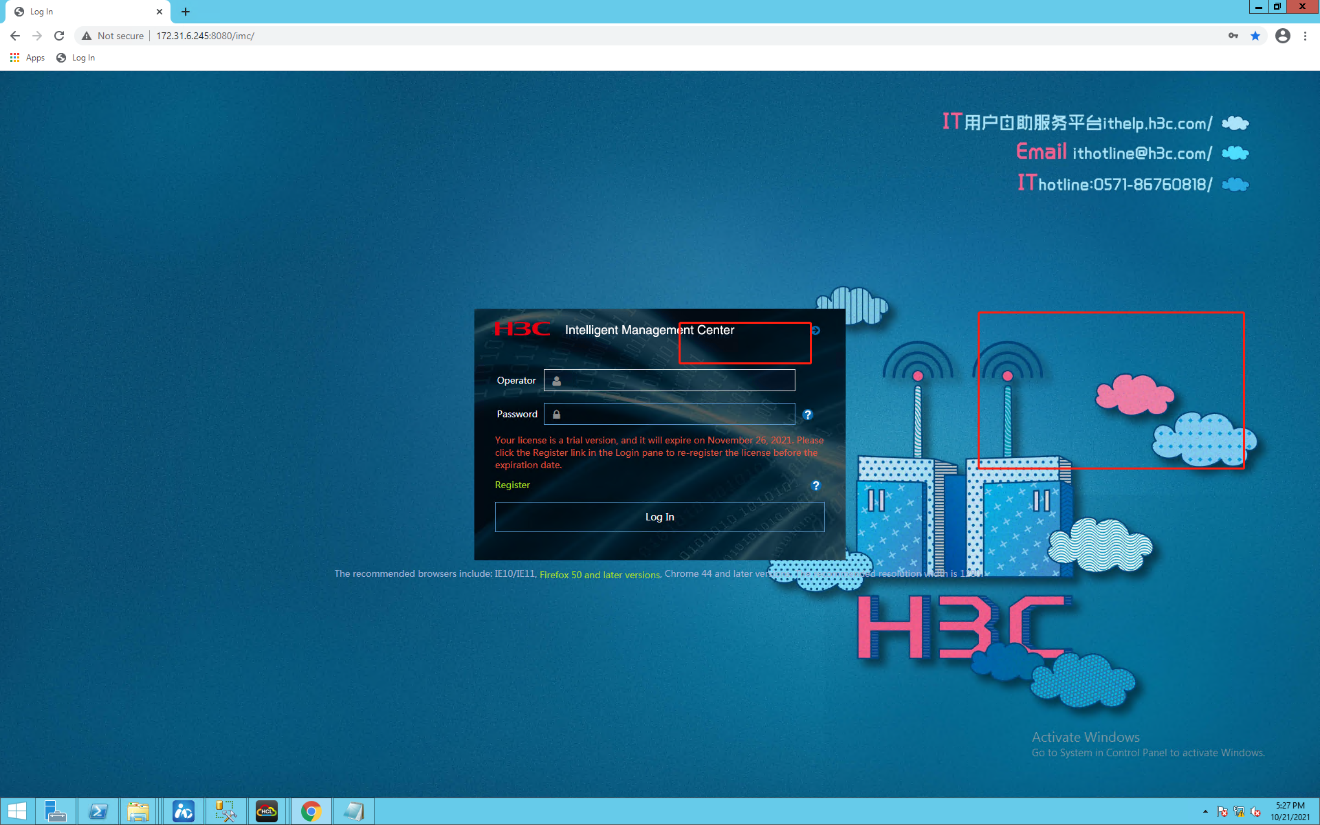Click the Operator input field

[670, 380]
